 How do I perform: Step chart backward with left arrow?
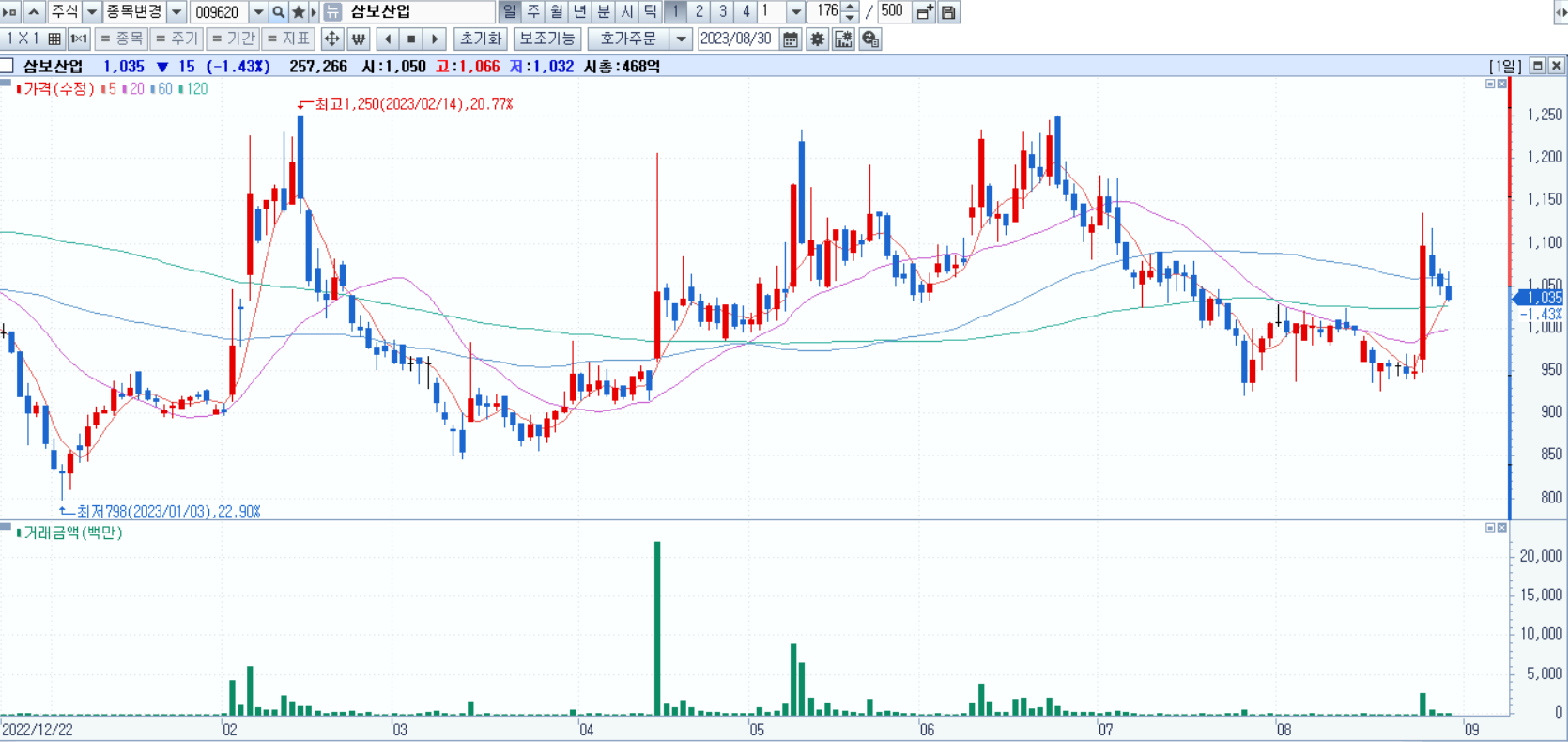click(388, 39)
